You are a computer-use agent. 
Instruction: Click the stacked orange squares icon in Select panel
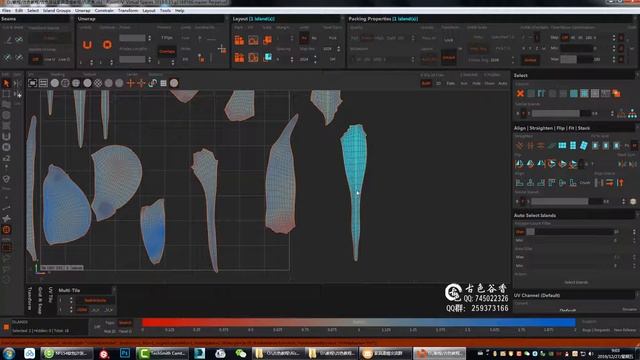point(616,93)
